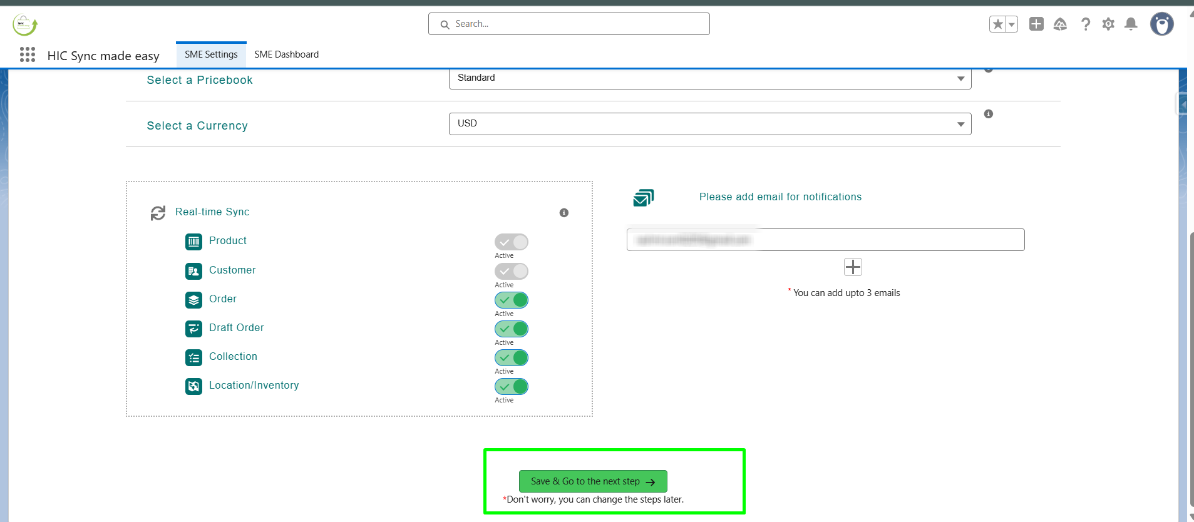Switch to the SME Dashboard tab
The width and height of the screenshot is (1194, 522).
point(286,55)
